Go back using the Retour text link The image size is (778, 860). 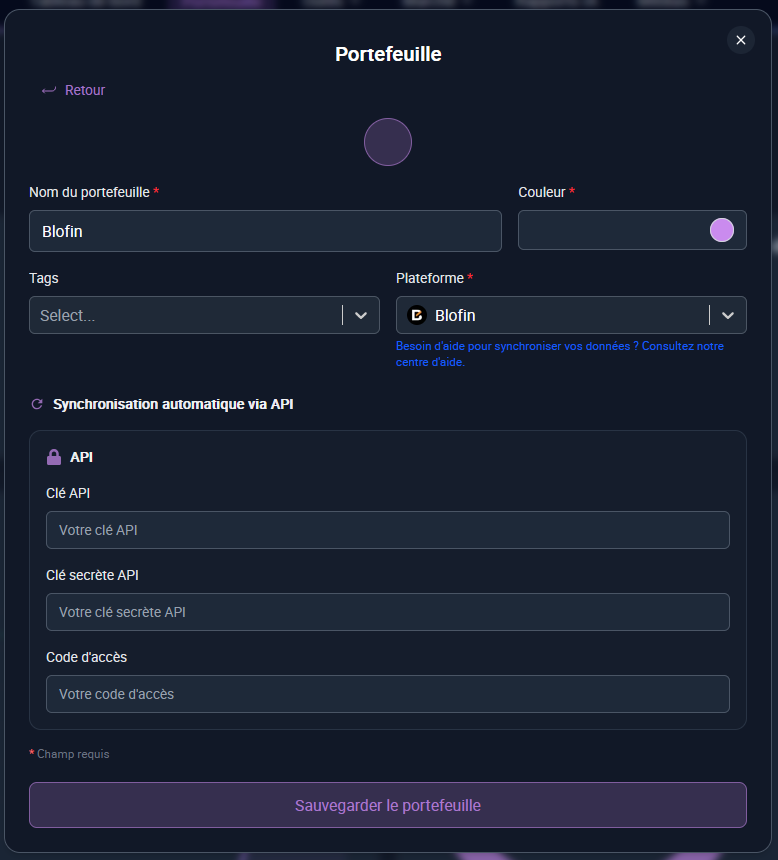click(x=85, y=91)
